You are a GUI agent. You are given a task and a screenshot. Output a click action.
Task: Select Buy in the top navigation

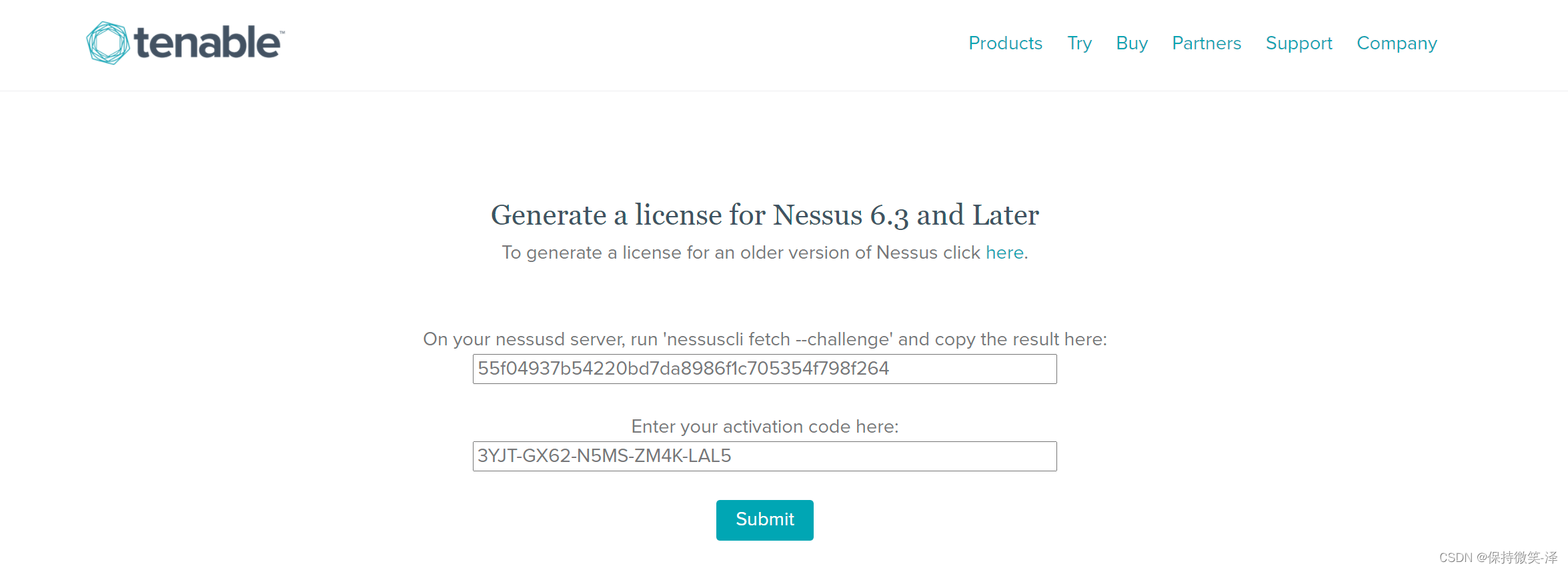1132,43
